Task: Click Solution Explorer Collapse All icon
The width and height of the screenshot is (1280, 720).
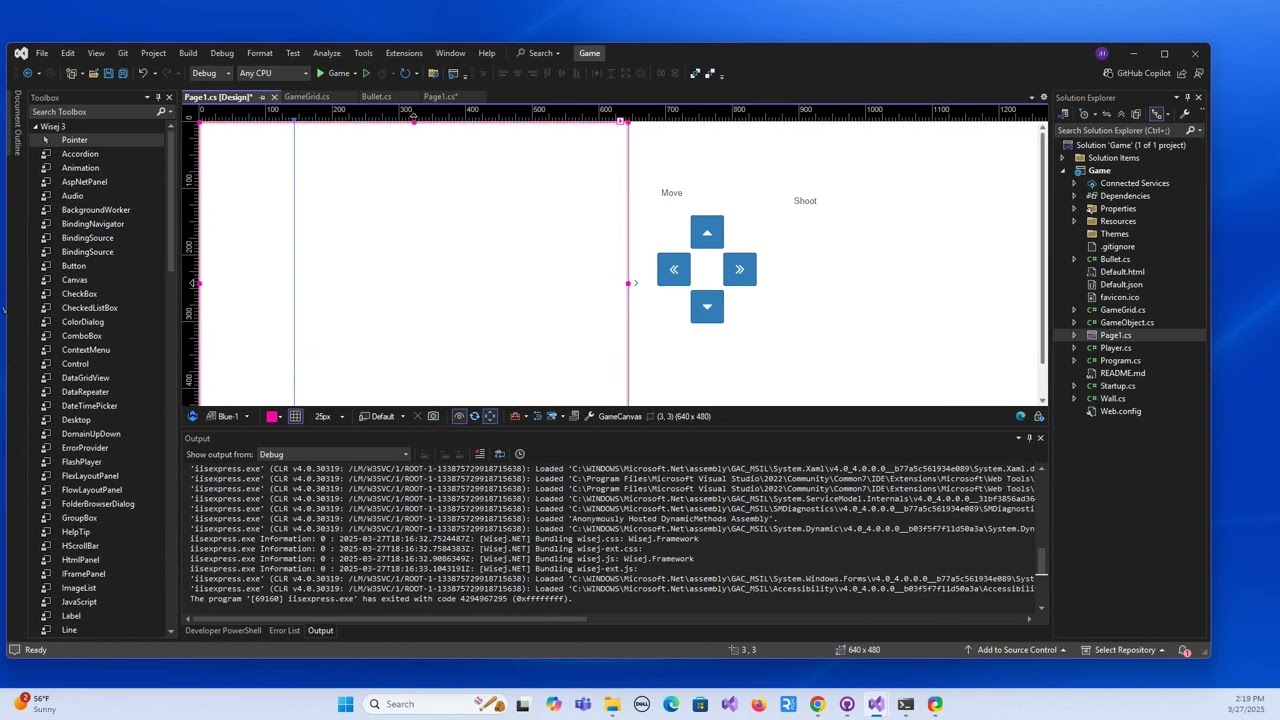Action: point(1121,114)
